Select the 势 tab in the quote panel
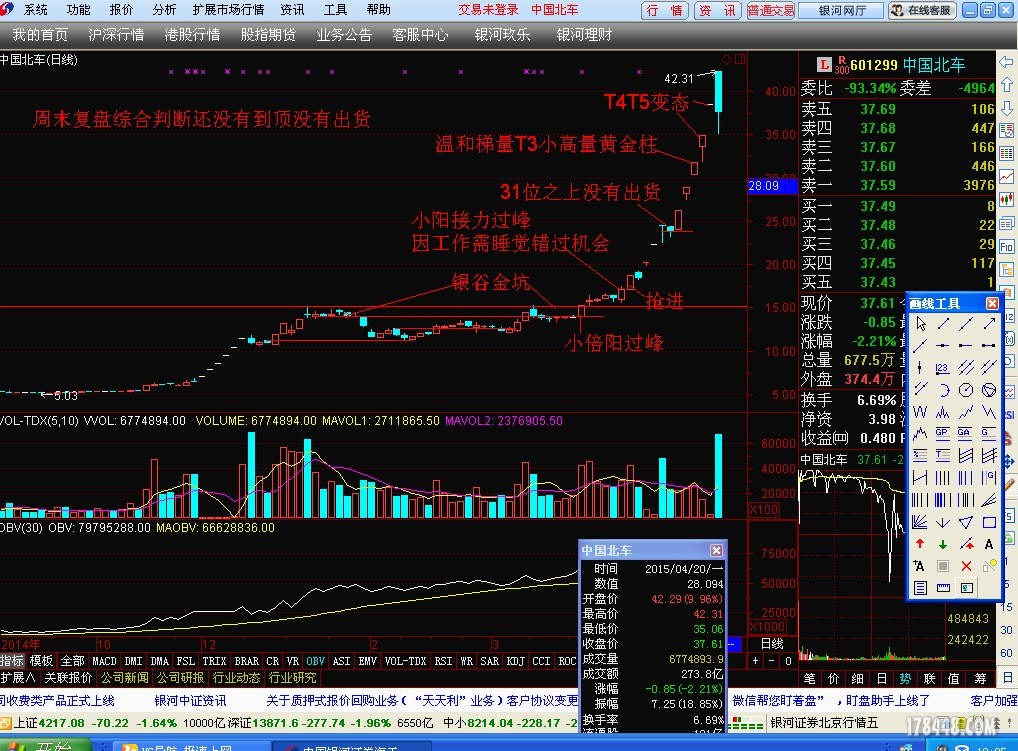The width and height of the screenshot is (1018, 751). (905, 678)
